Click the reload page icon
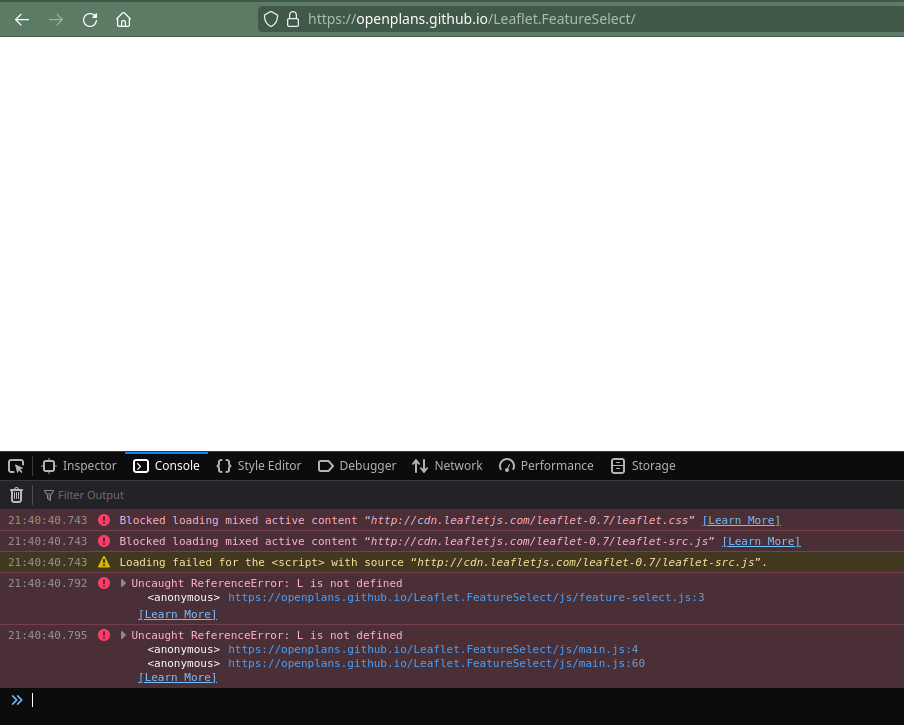The width and height of the screenshot is (904, 725). (x=89, y=18)
